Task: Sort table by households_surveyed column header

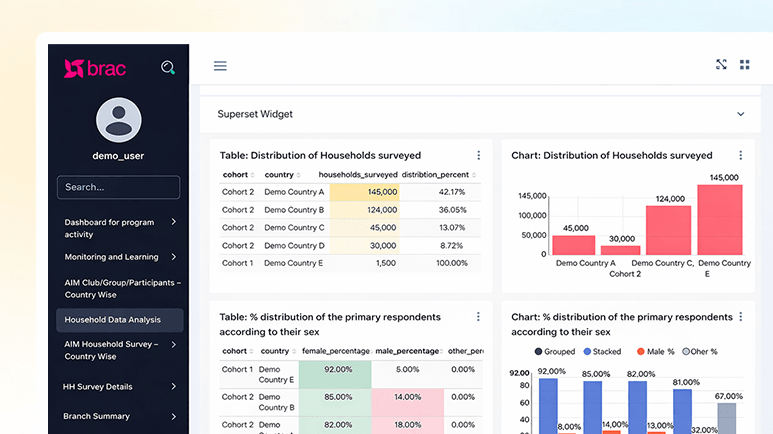Action: point(357,175)
